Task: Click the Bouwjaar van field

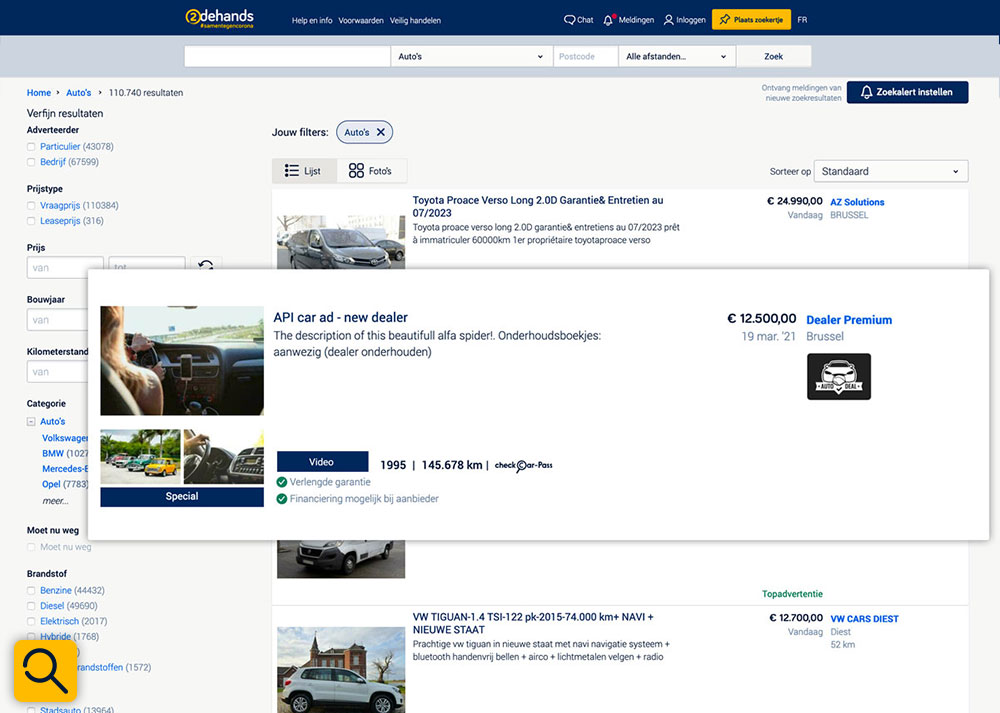Action: click(x=57, y=320)
